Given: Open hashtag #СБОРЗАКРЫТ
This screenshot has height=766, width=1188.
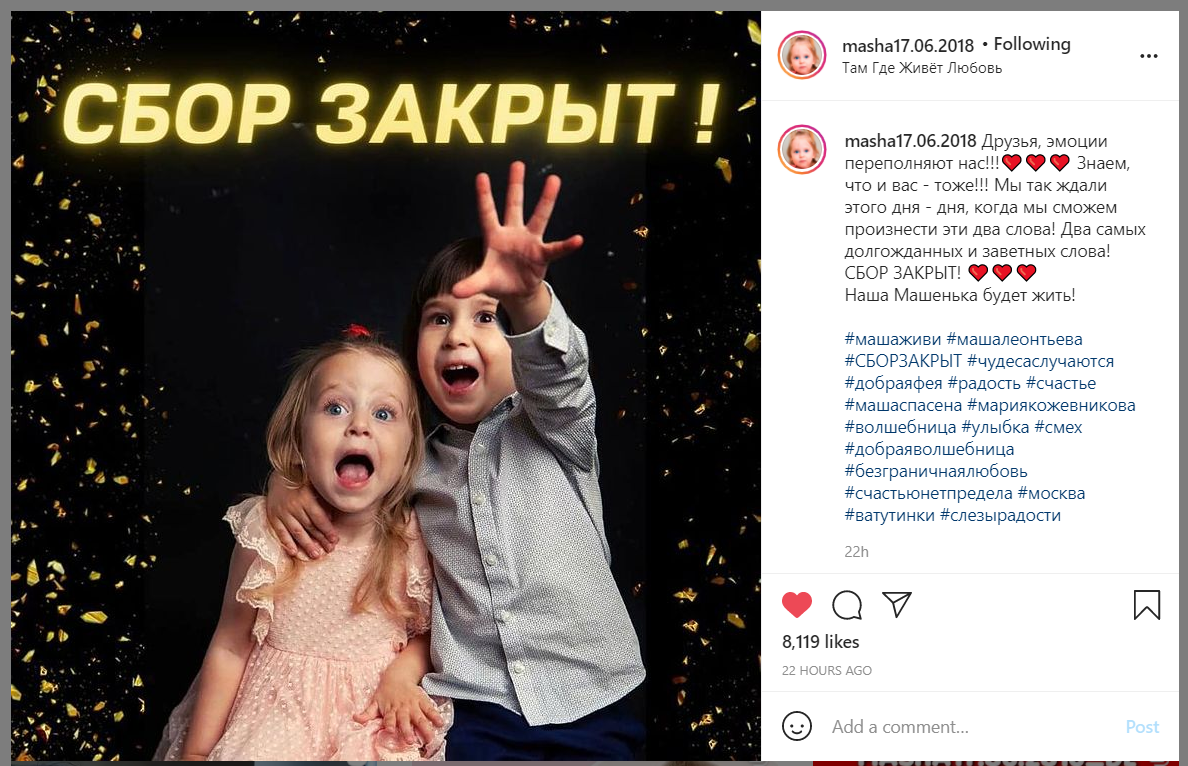Looking at the screenshot, I should [903, 361].
